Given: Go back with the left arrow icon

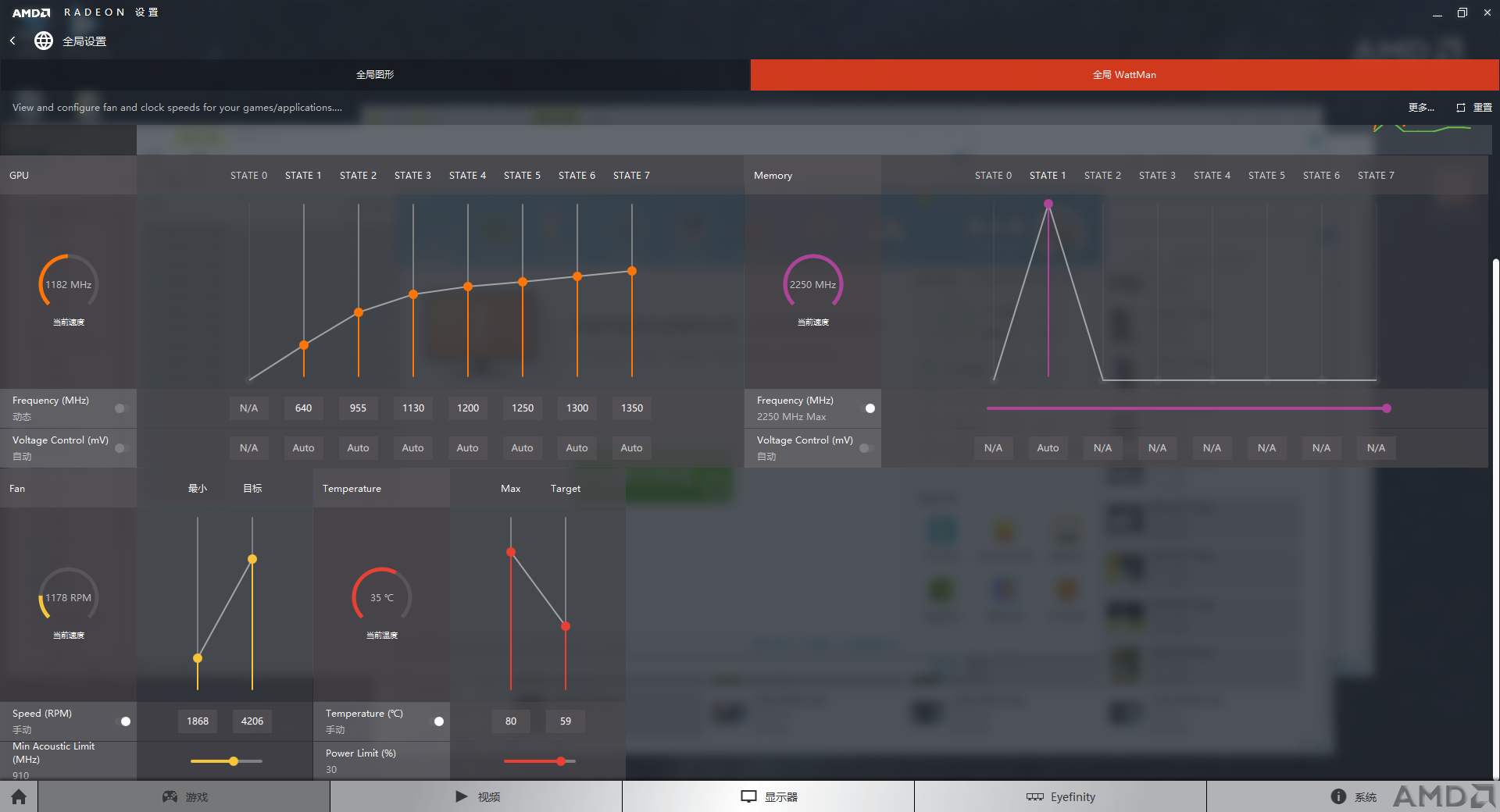Looking at the screenshot, I should pos(12,41).
